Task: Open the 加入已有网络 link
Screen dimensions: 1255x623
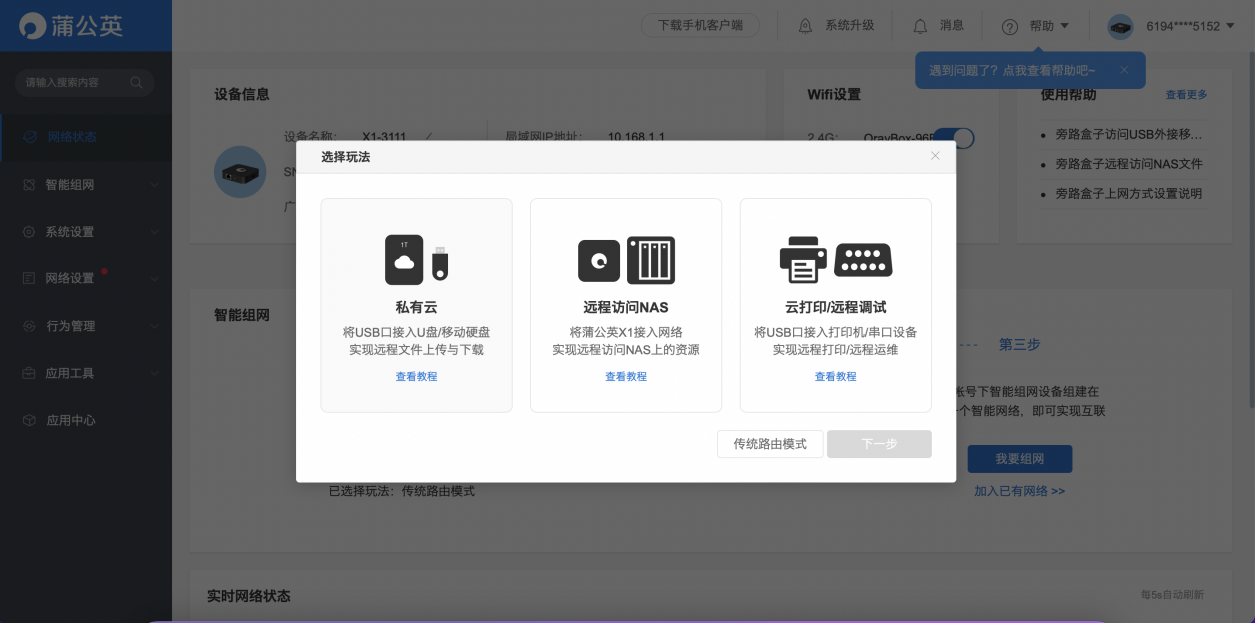Action: coord(1019,490)
